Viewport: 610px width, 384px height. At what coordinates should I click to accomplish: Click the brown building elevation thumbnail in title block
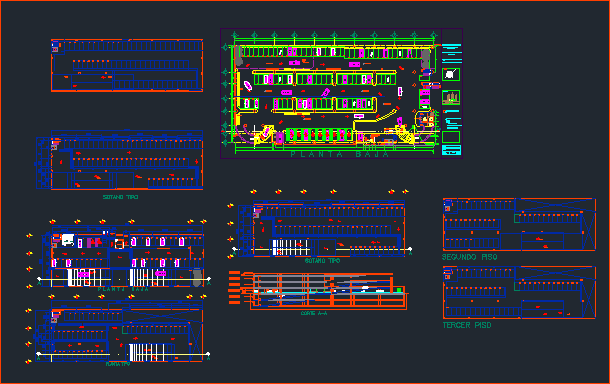451,97
